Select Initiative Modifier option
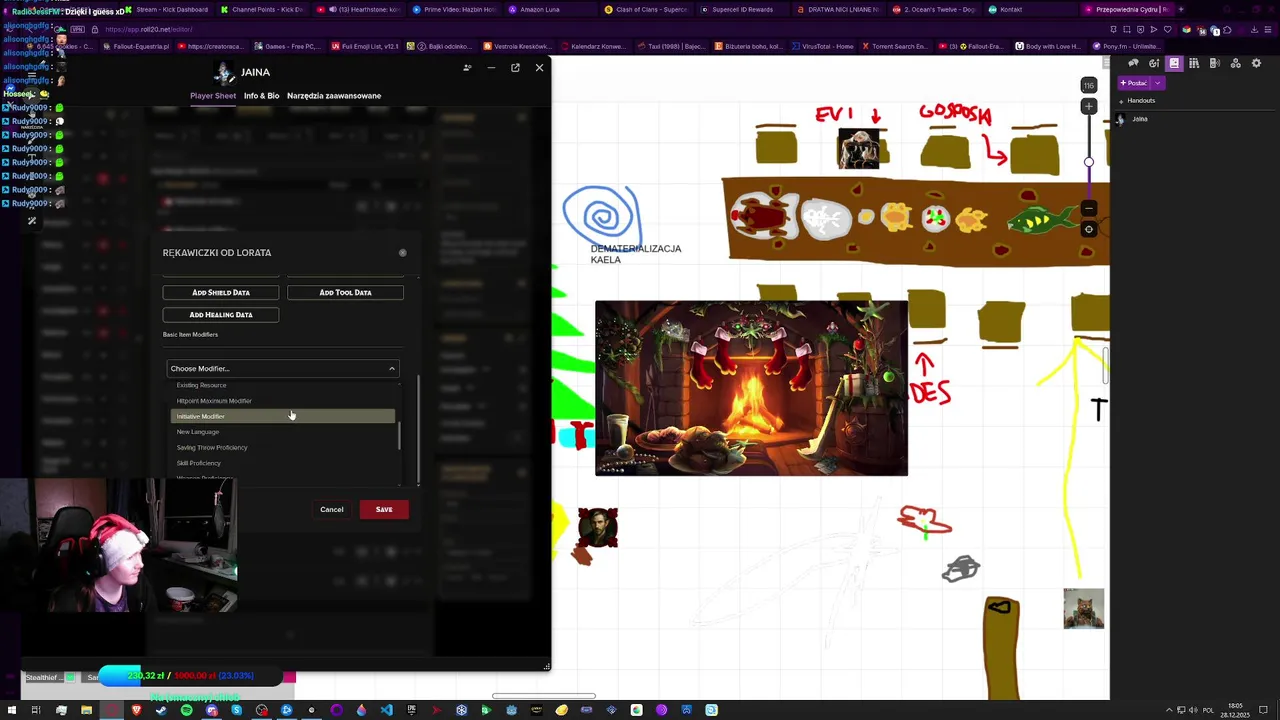 [284, 416]
